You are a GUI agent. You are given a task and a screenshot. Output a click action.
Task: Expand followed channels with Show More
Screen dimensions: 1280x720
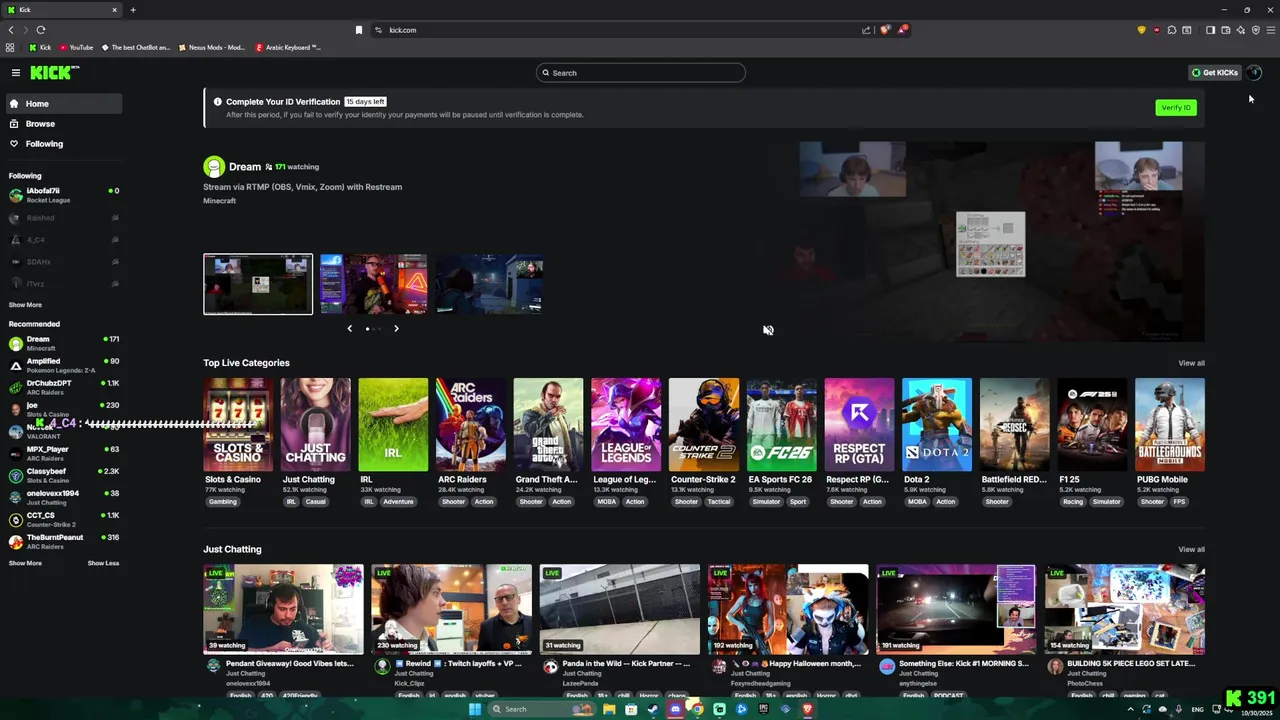(25, 305)
